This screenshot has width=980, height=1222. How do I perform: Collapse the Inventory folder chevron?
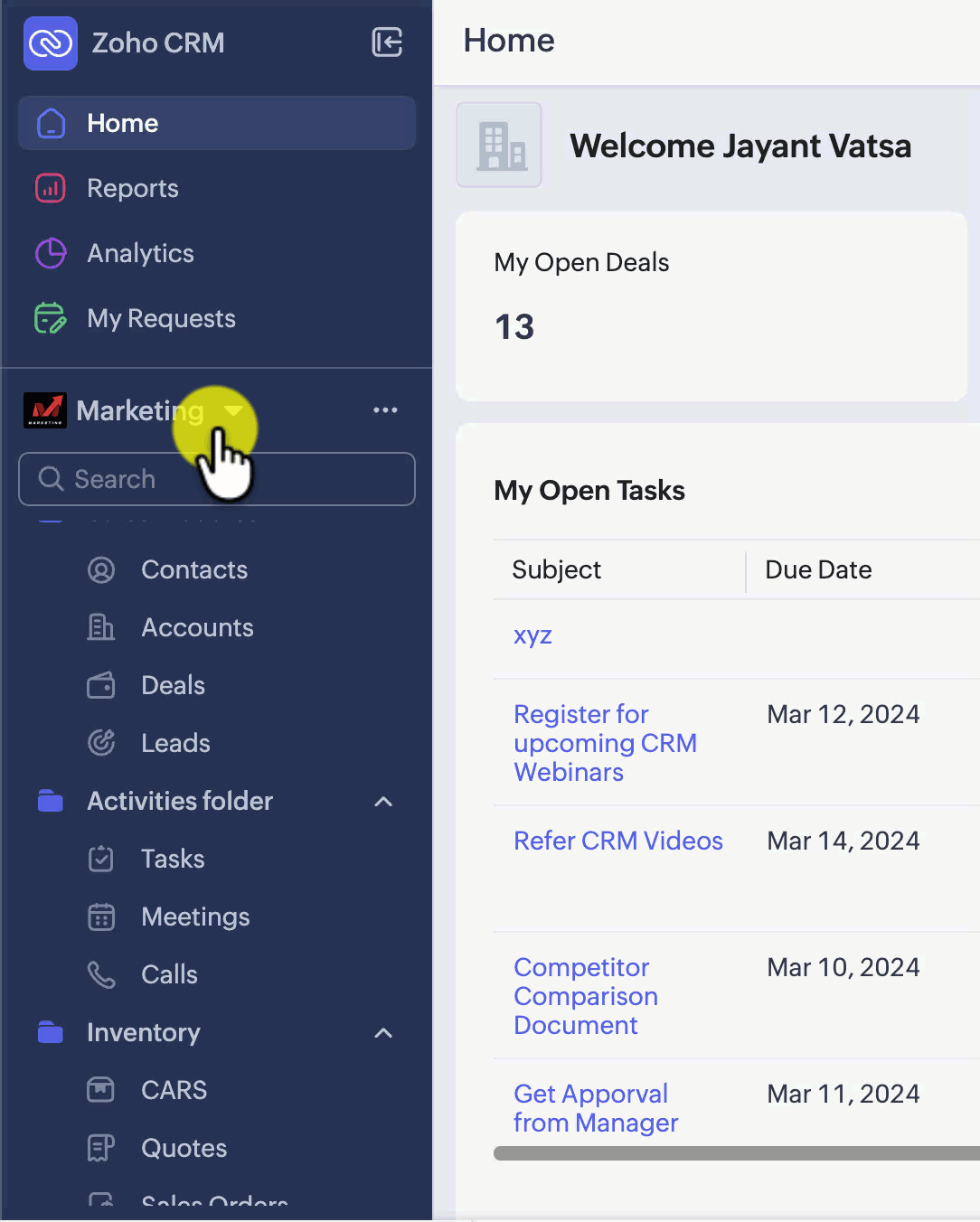383,1033
